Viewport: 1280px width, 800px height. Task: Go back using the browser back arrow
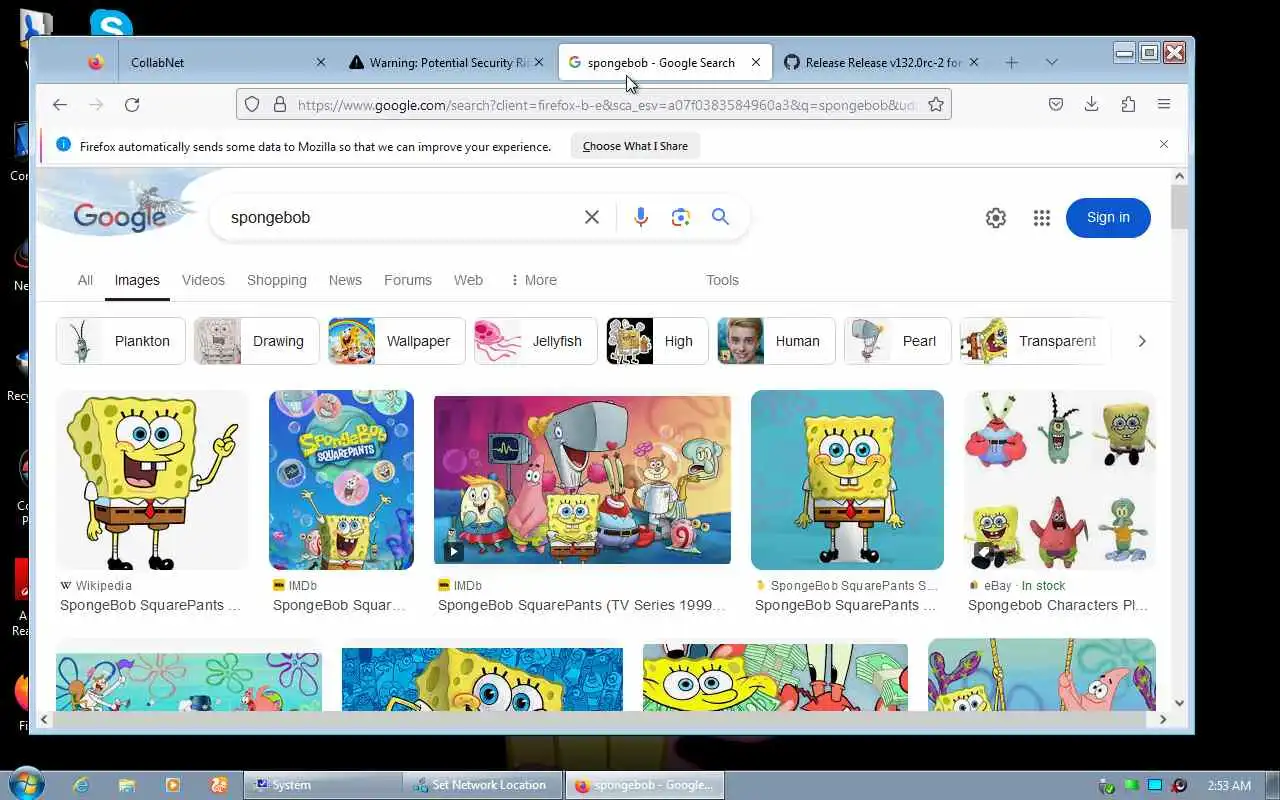[x=60, y=104]
